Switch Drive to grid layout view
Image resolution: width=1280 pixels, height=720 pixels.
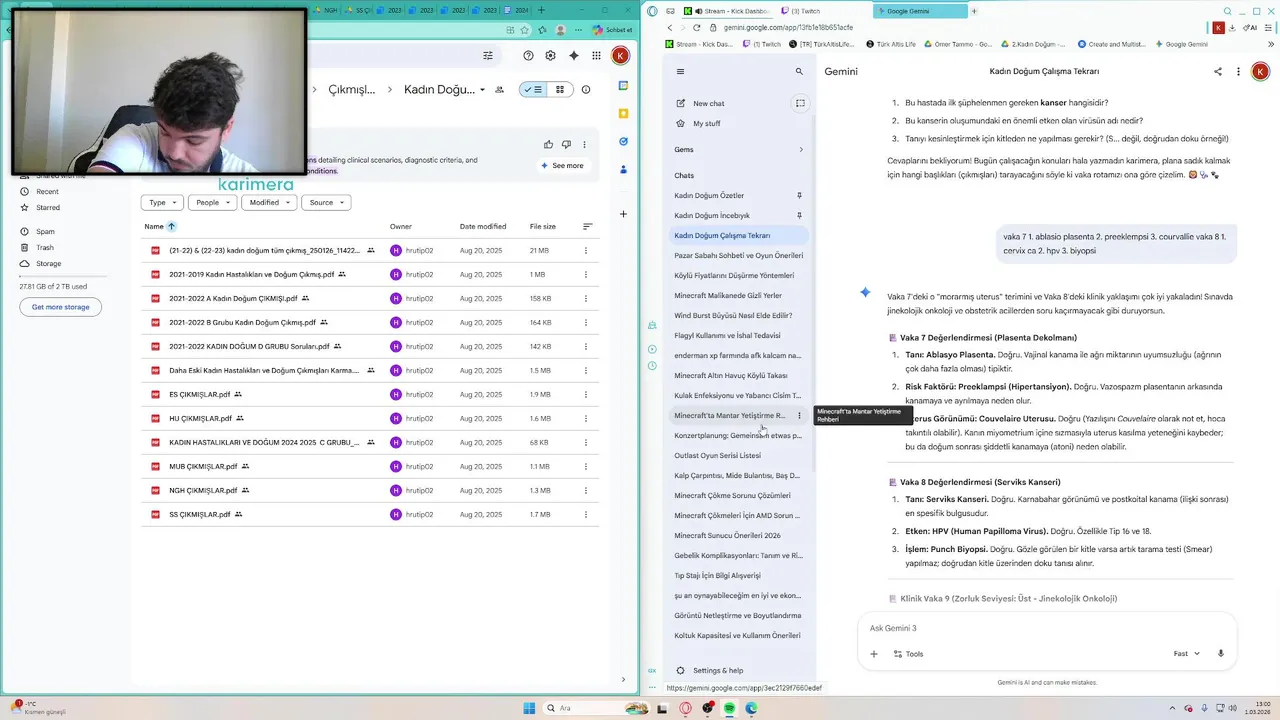tap(559, 90)
